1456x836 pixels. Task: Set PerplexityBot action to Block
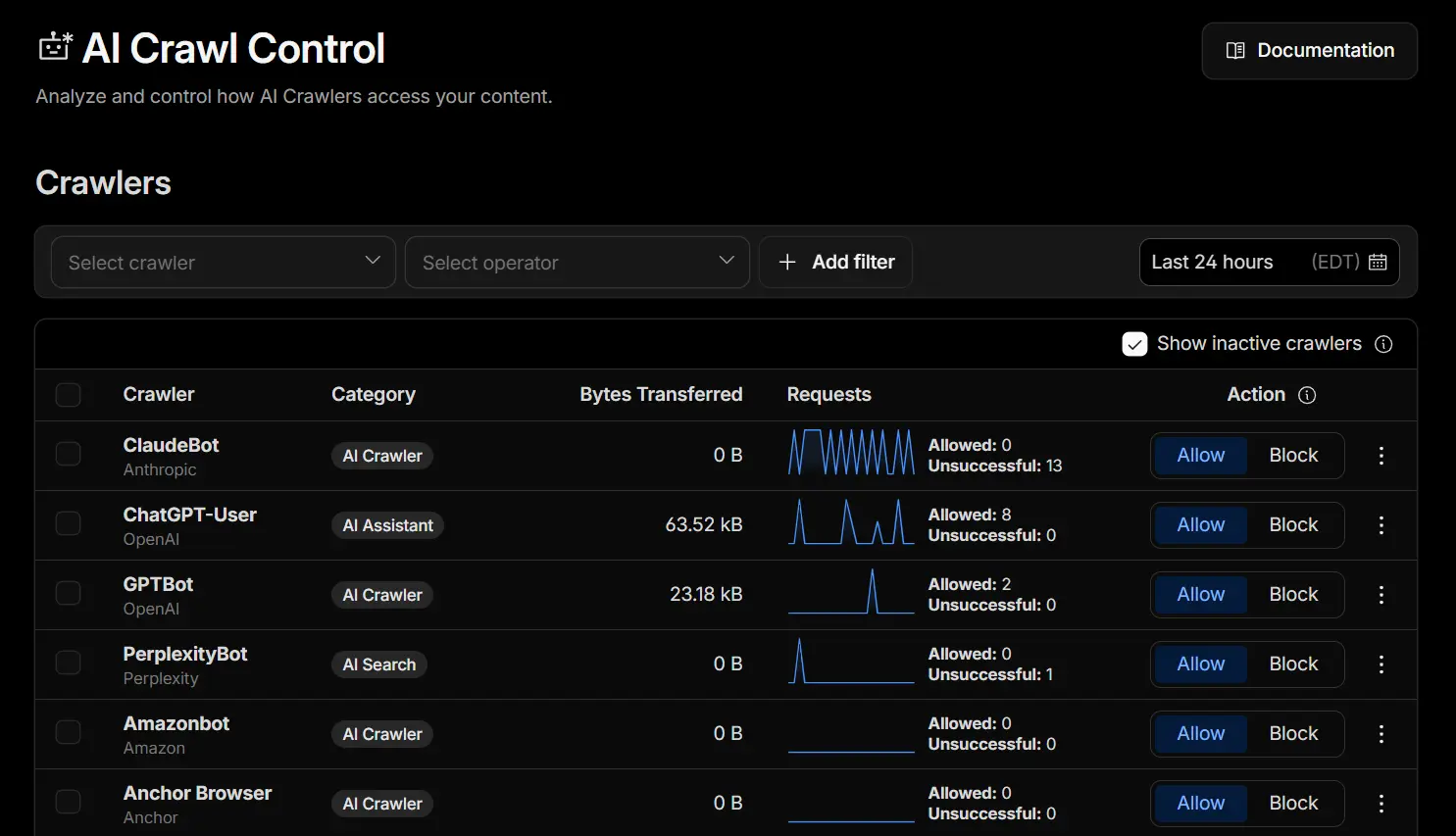coord(1293,664)
